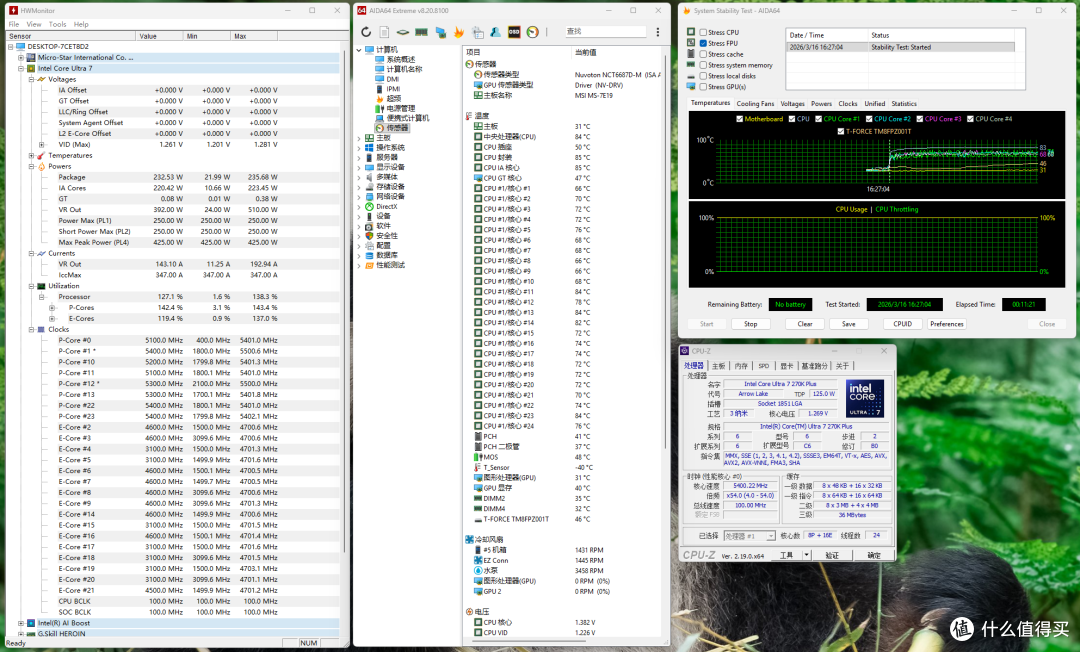This screenshot has height=652, width=1080.
Task: Select IPMI item in AIDA64 tree
Action: pyautogui.click(x=388, y=89)
